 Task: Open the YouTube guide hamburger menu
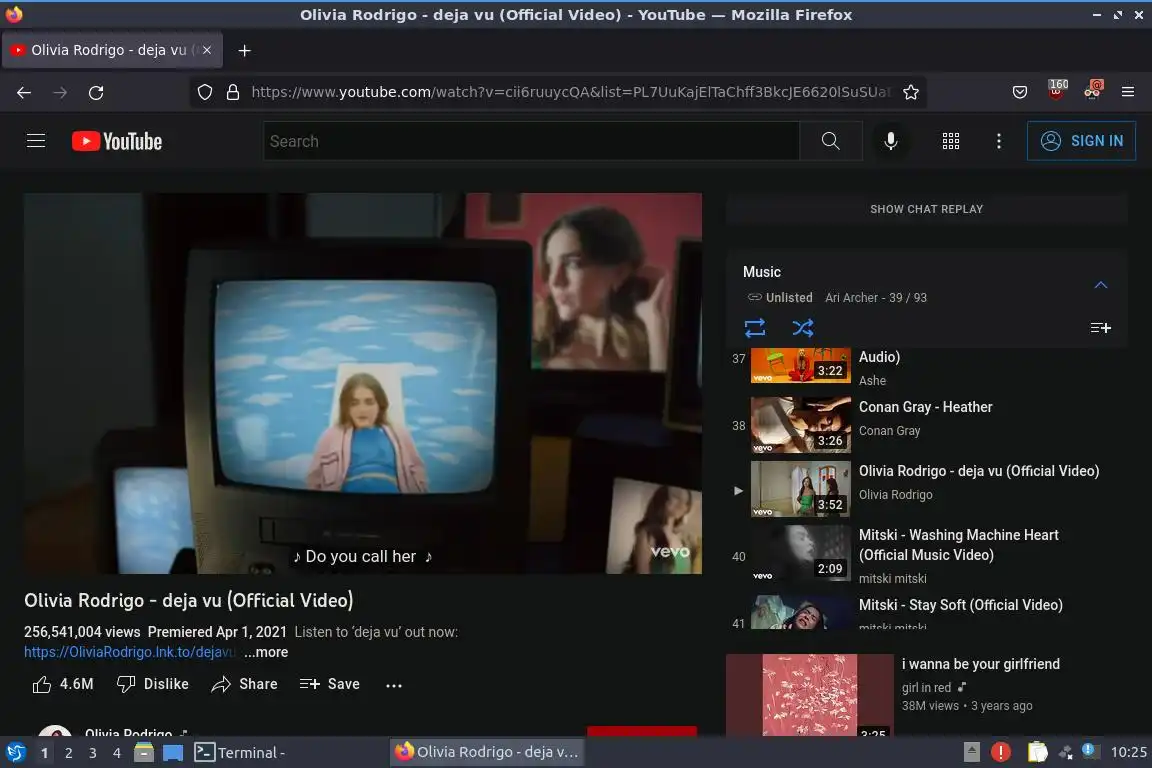point(36,140)
